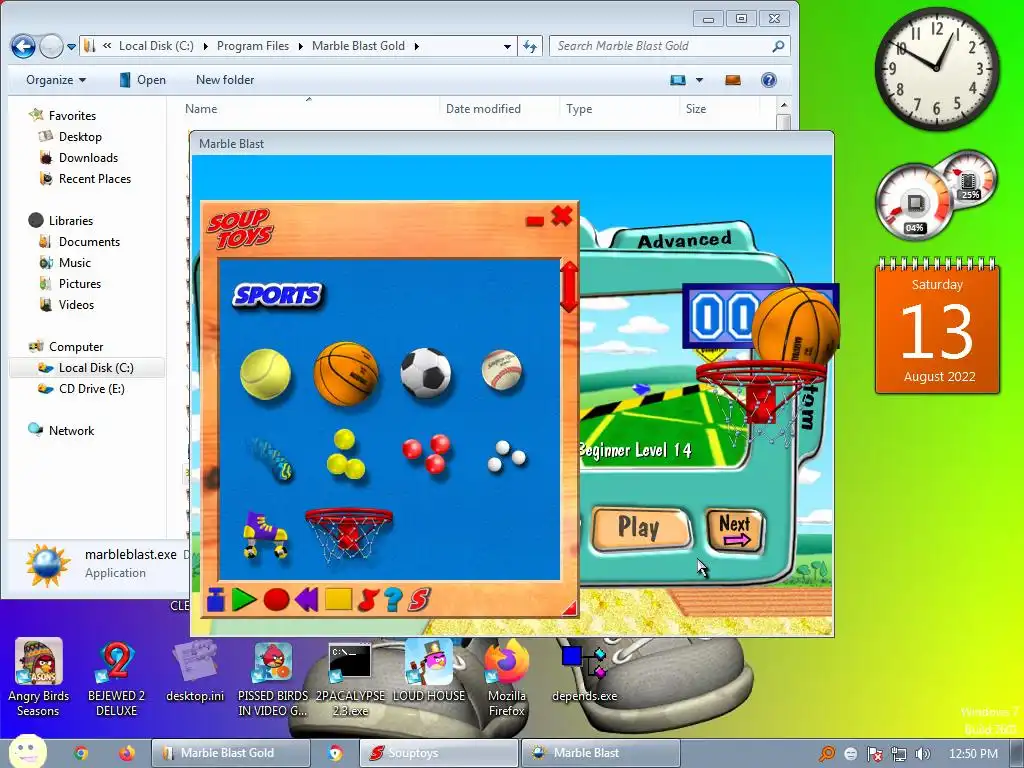The width and height of the screenshot is (1024, 768).
Task: Expand the address bar history dropdown
Action: (507, 46)
